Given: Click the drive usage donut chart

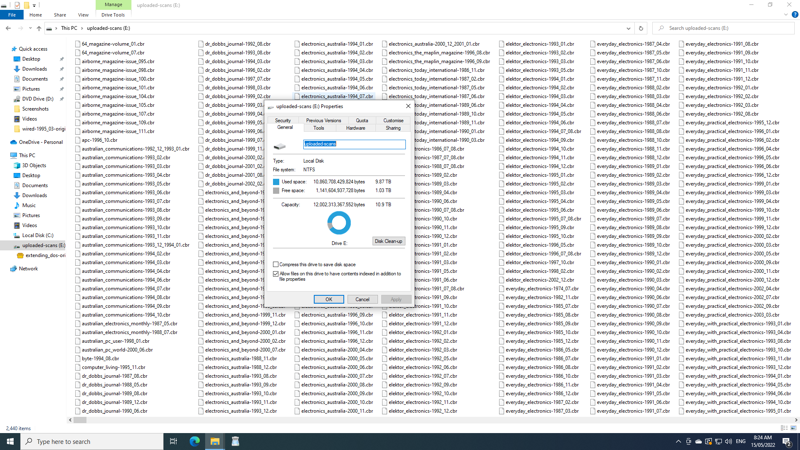Looking at the screenshot, I should 339,223.
